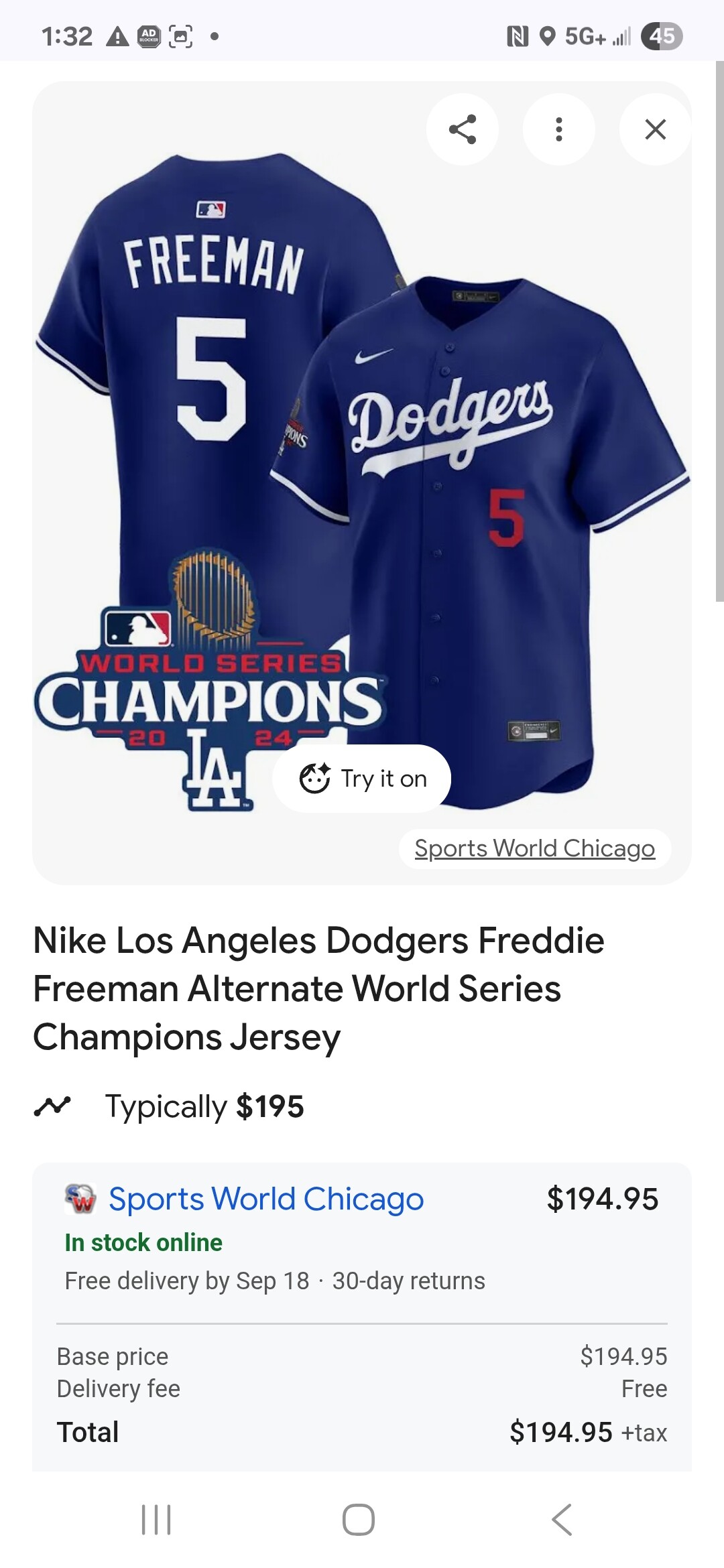The width and height of the screenshot is (724, 1568).
Task: Tap the share icon
Action: (462, 129)
